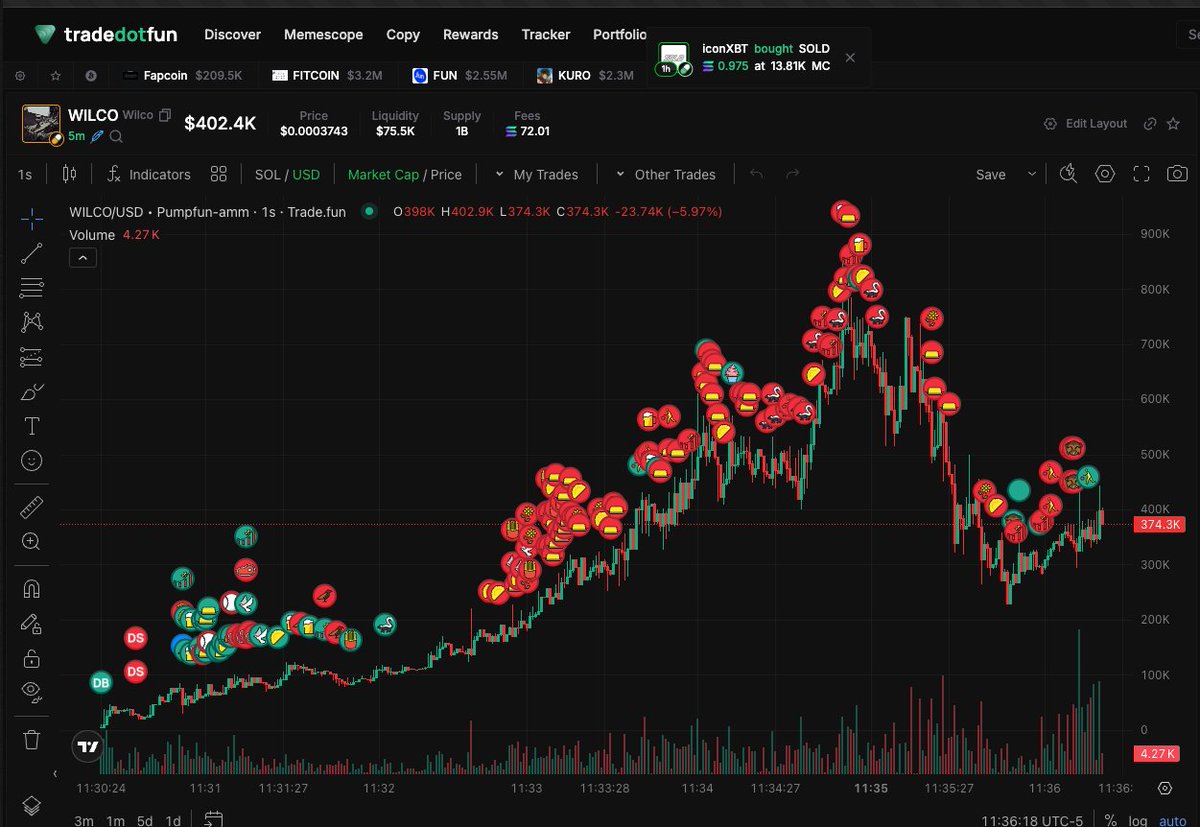Screen dimensions: 1200x827
Task: Open the candlestick chart type selector
Action: tap(69, 174)
